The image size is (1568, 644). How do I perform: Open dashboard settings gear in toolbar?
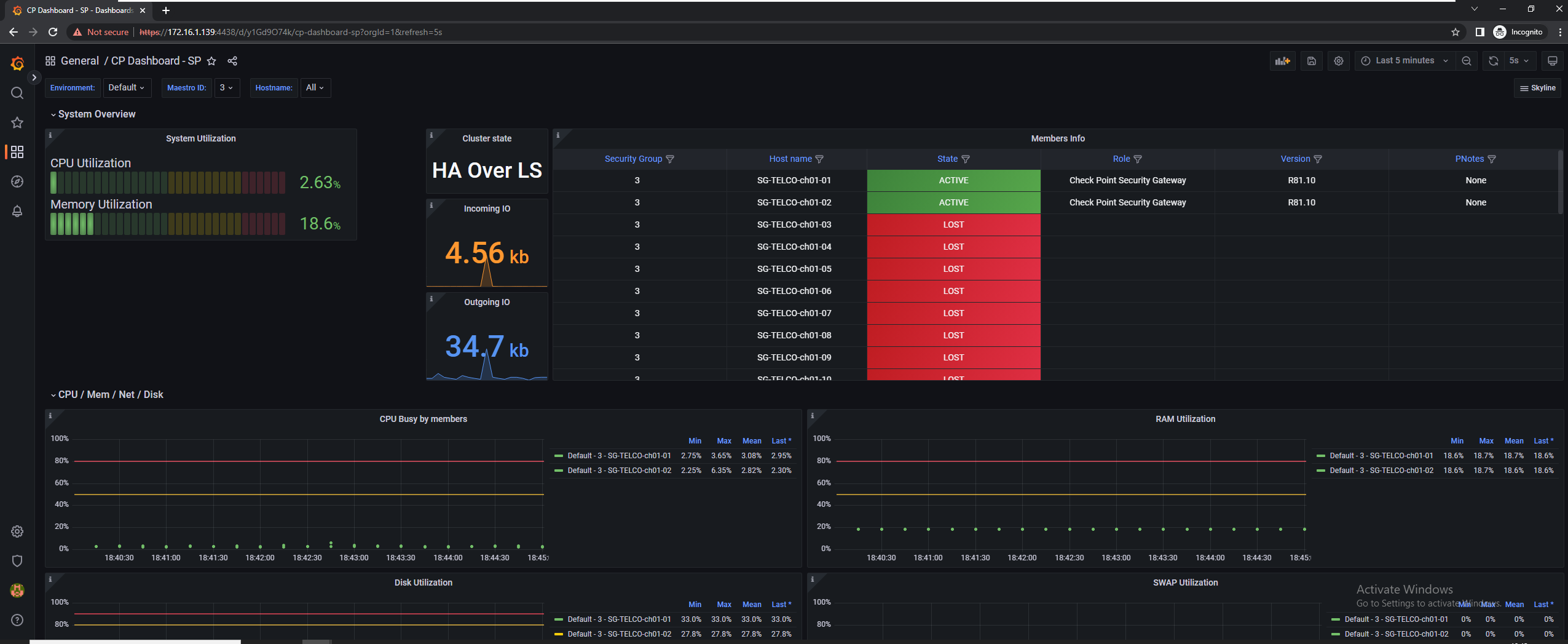[x=1338, y=61]
